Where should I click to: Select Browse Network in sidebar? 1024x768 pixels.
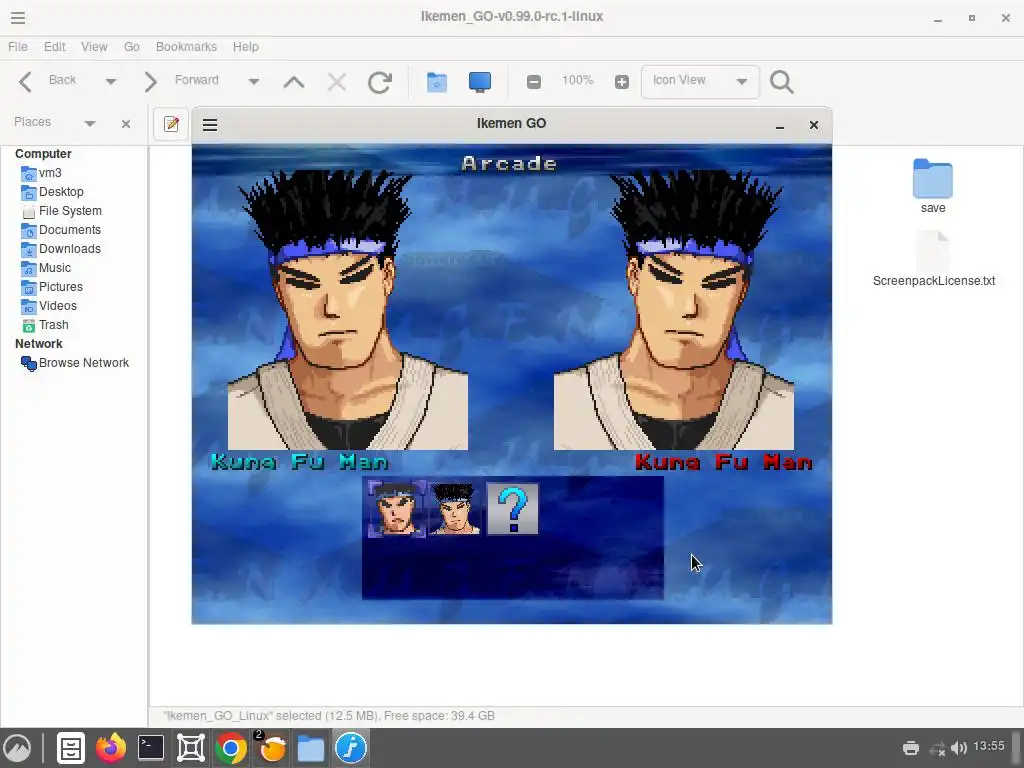(x=83, y=363)
